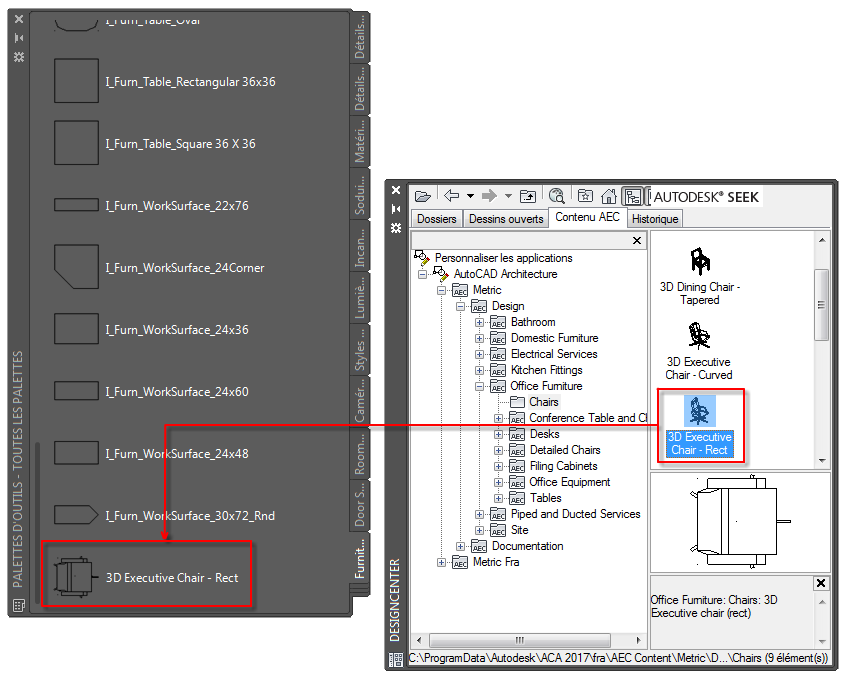847x681 pixels.
Task: Select Detailed Chairs in the tree
Action: (x=565, y=450)
